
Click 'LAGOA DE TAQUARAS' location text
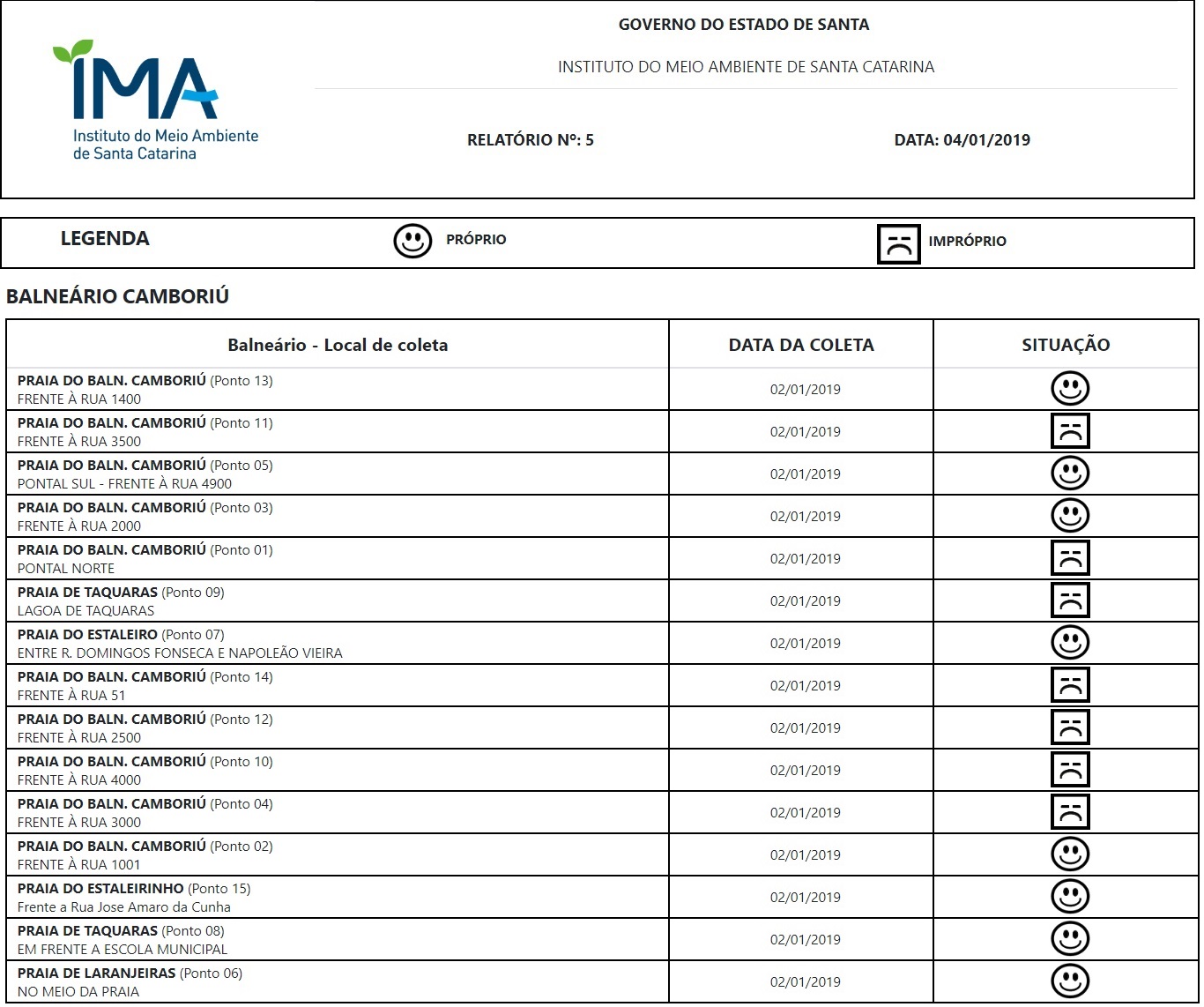[x=85, y=610]
